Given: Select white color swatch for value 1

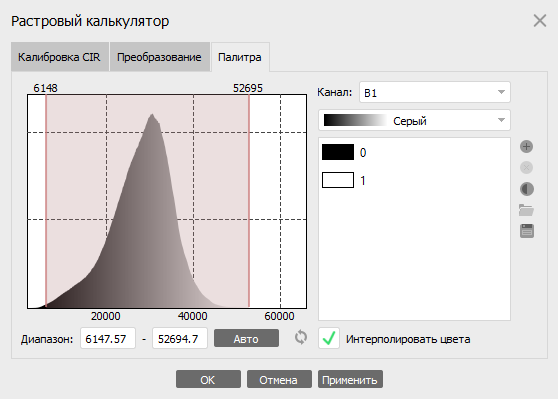Looking at the screenshot, I should click(x=338, y=180).
